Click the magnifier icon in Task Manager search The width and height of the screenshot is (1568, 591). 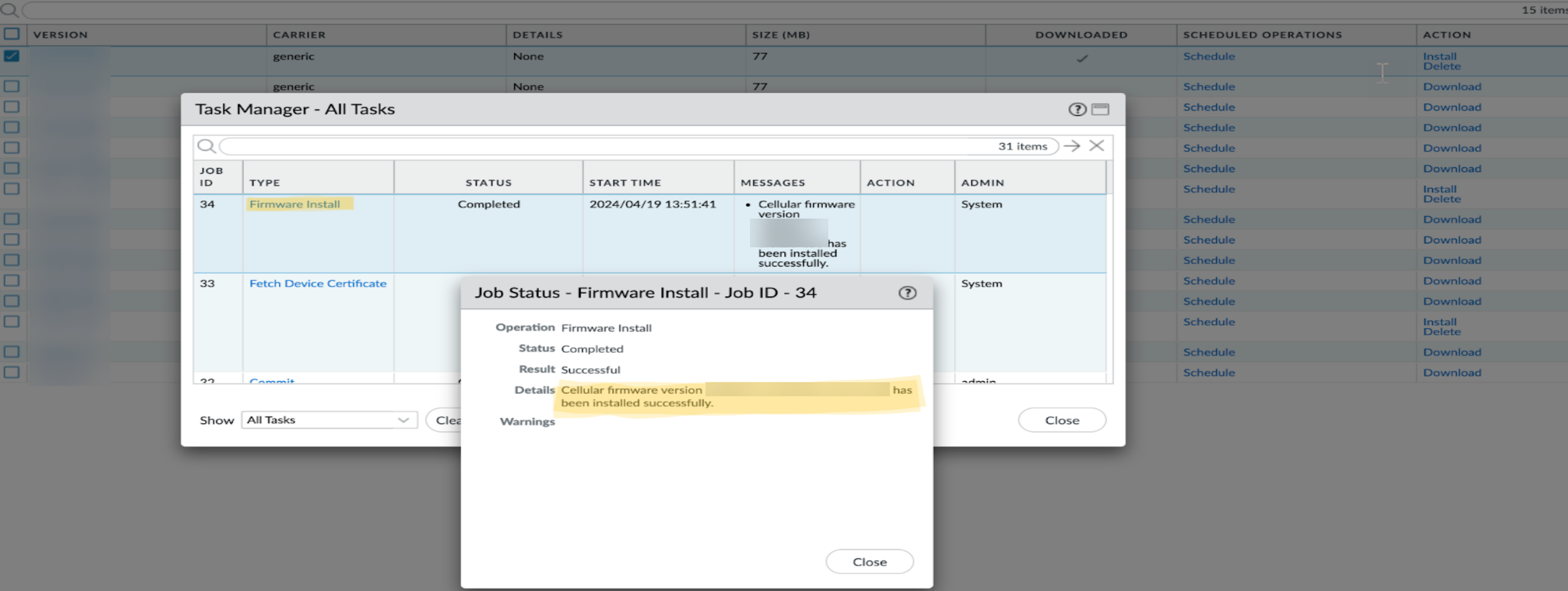point(206,147)
